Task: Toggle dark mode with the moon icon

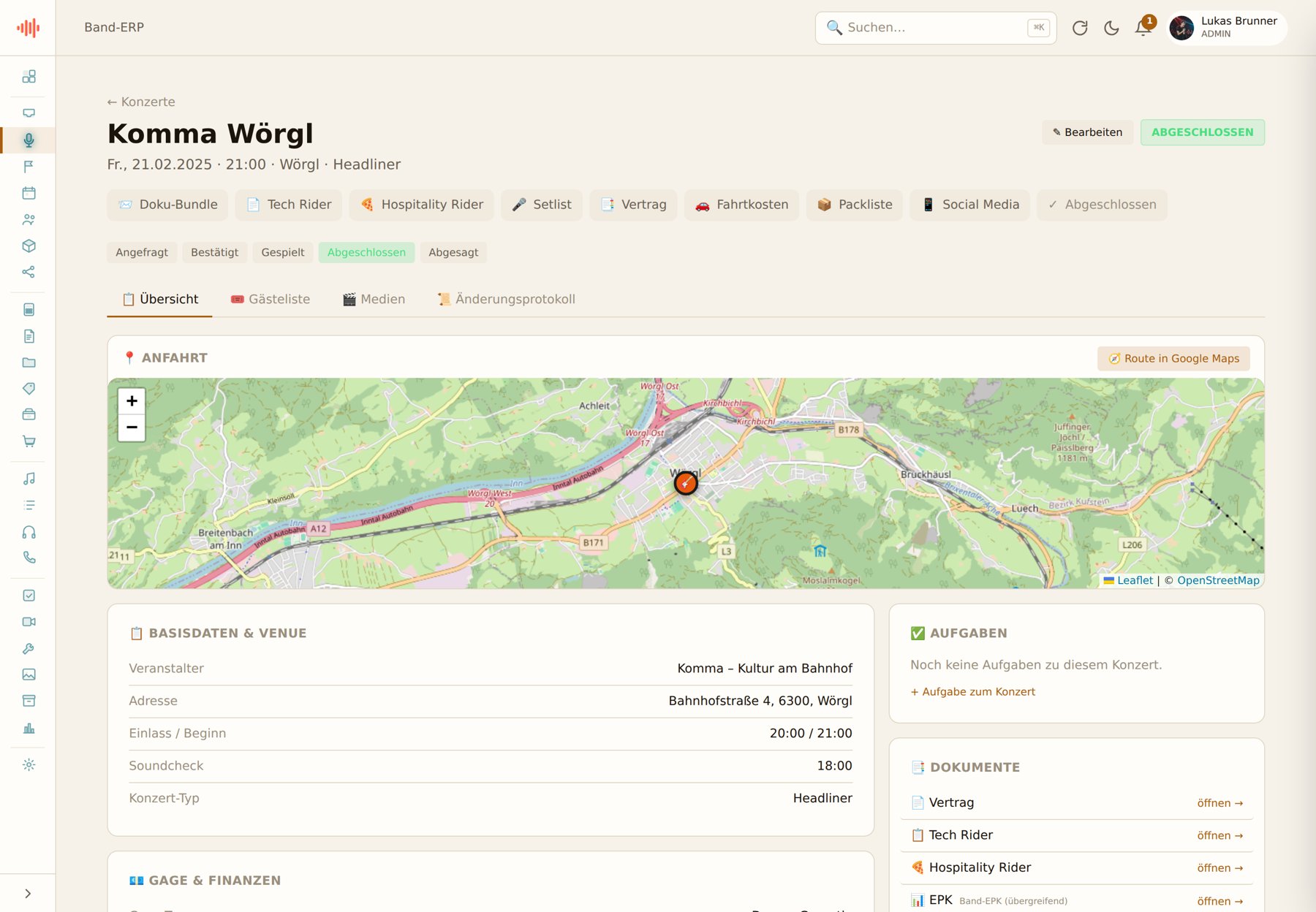Action: pos(1111,28)
